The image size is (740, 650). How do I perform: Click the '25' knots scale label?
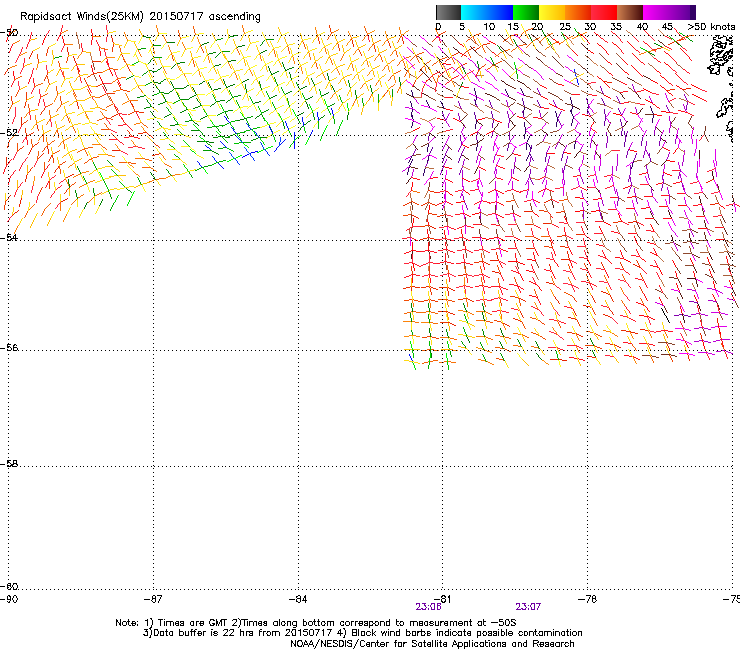[565, 27]
